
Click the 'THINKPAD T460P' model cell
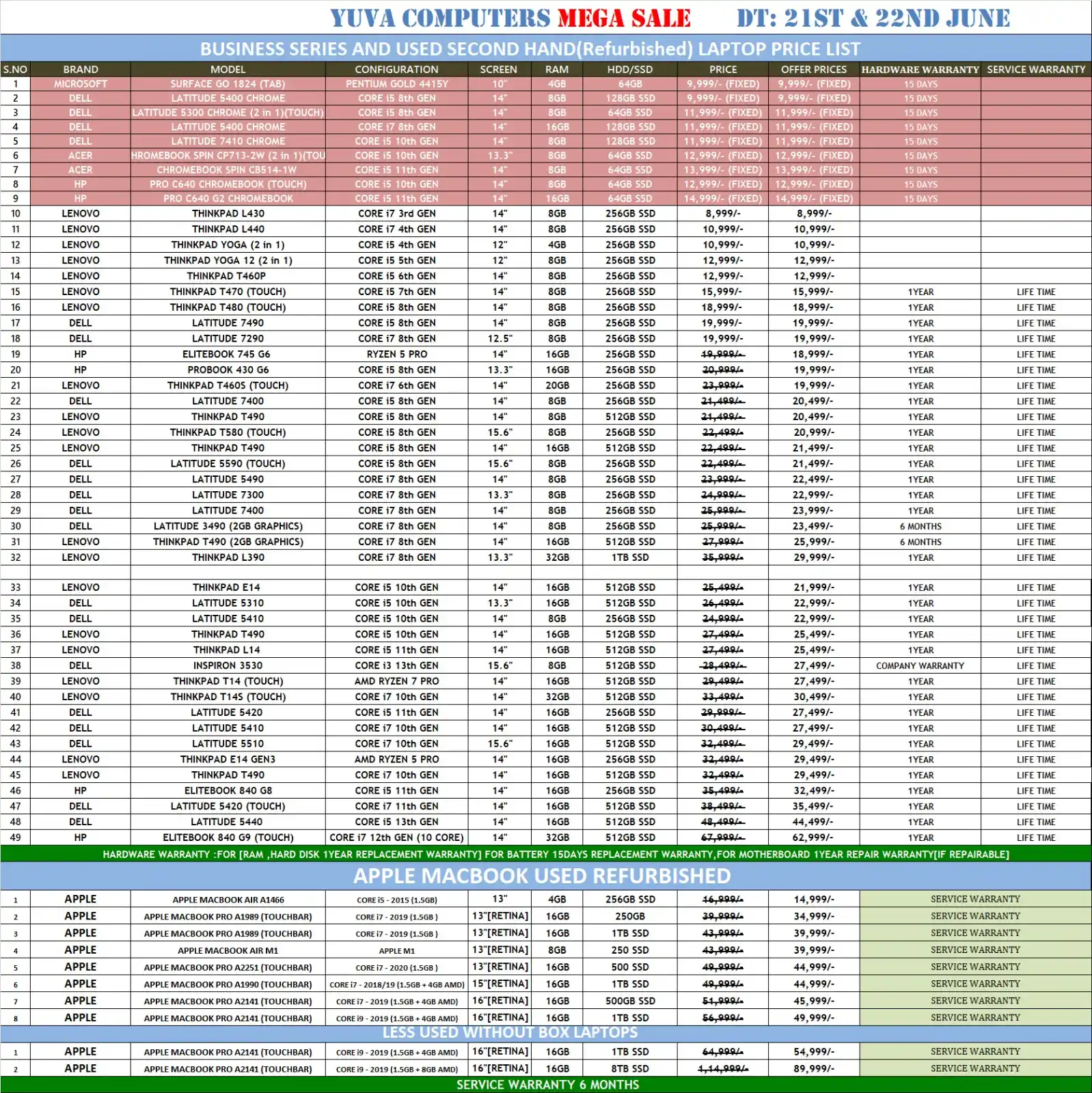tap(228, 277)
